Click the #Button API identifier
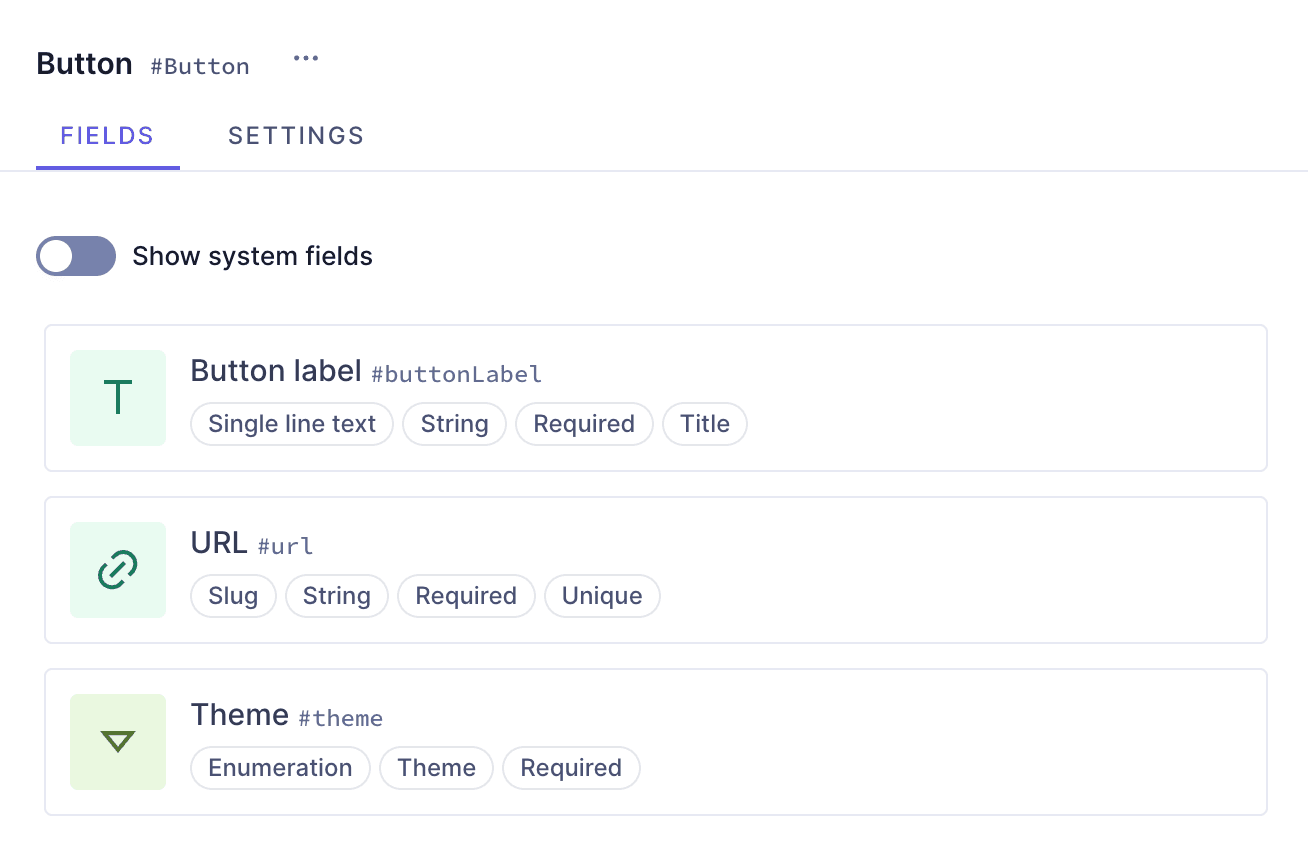This screenshot has height=856, width=1308. coord(199,66)
